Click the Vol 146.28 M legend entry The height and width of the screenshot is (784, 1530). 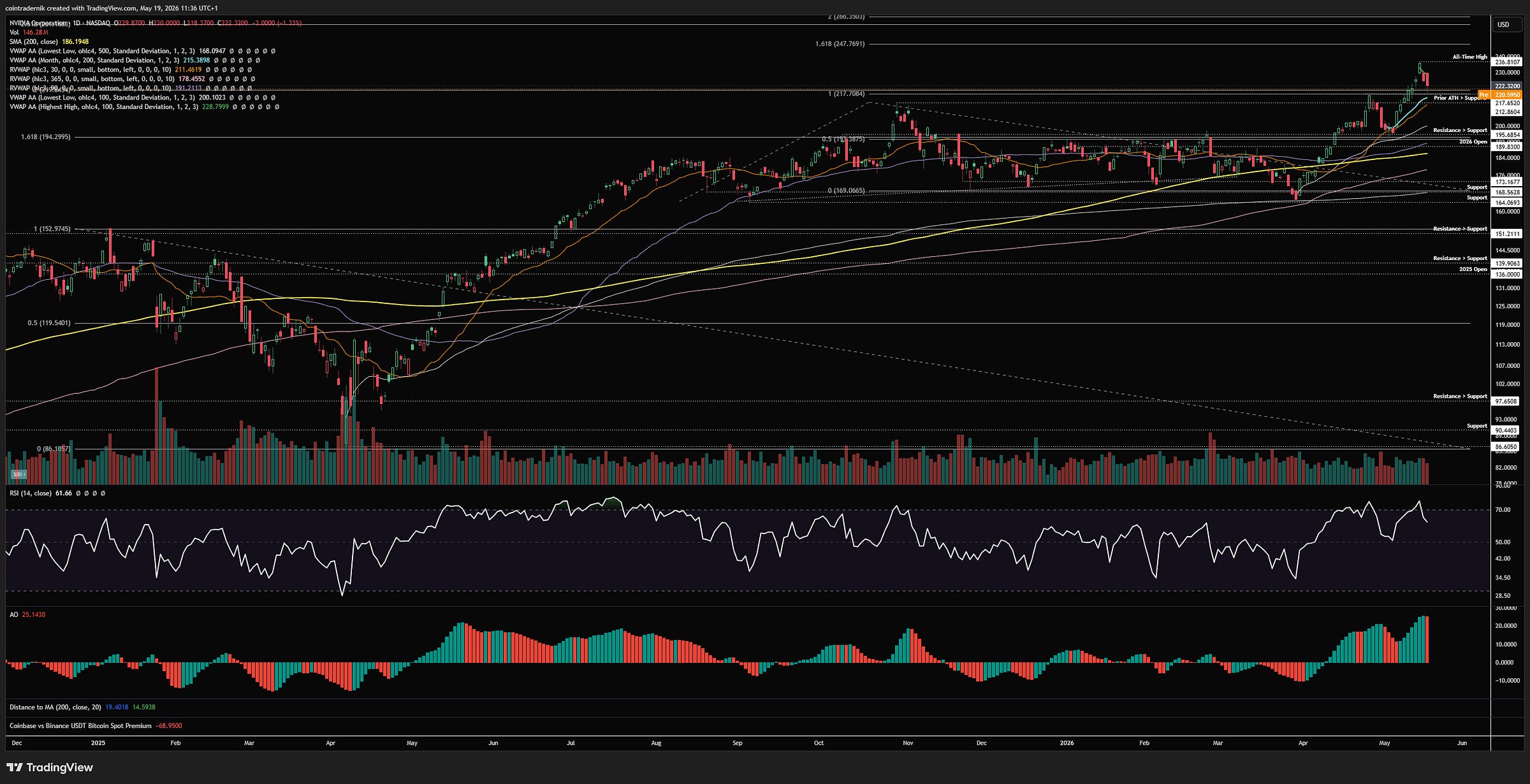29,33
